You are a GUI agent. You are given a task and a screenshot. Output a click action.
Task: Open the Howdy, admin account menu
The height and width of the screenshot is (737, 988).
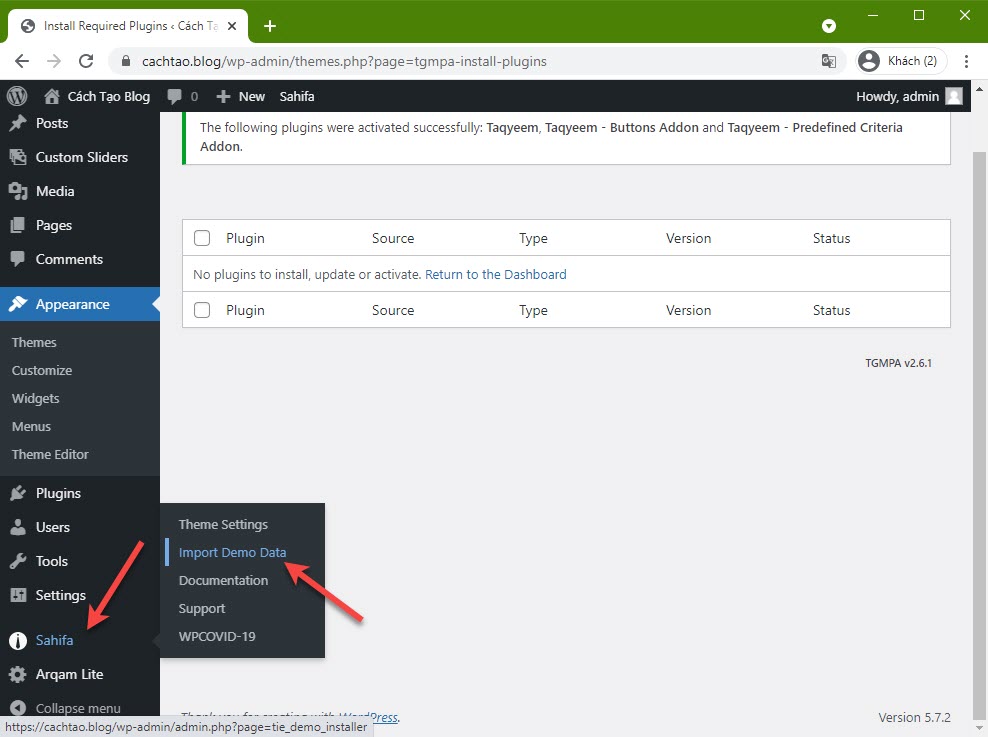pos(909,96)
